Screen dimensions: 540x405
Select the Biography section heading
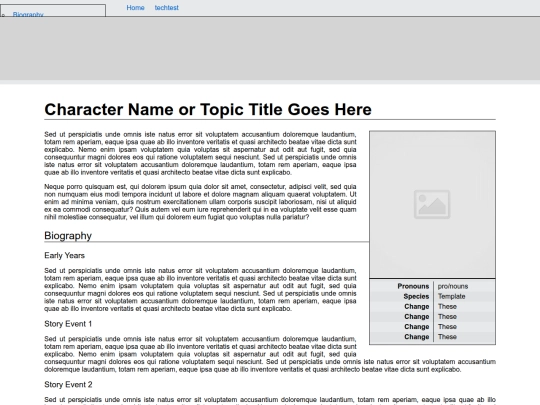pyautogui.click(x=68, y=236)
